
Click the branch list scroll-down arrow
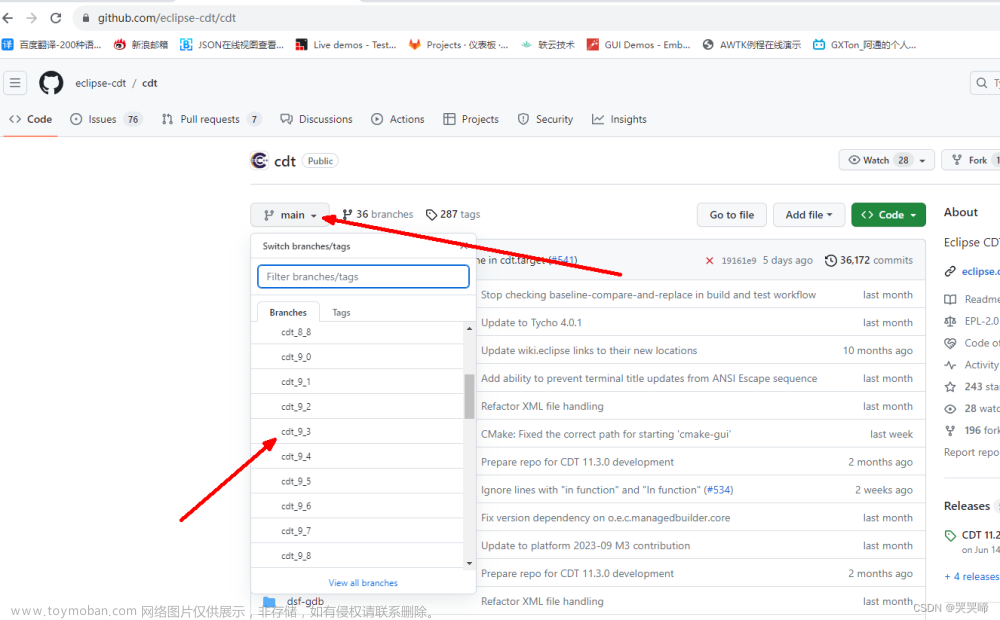coord(469,563)
